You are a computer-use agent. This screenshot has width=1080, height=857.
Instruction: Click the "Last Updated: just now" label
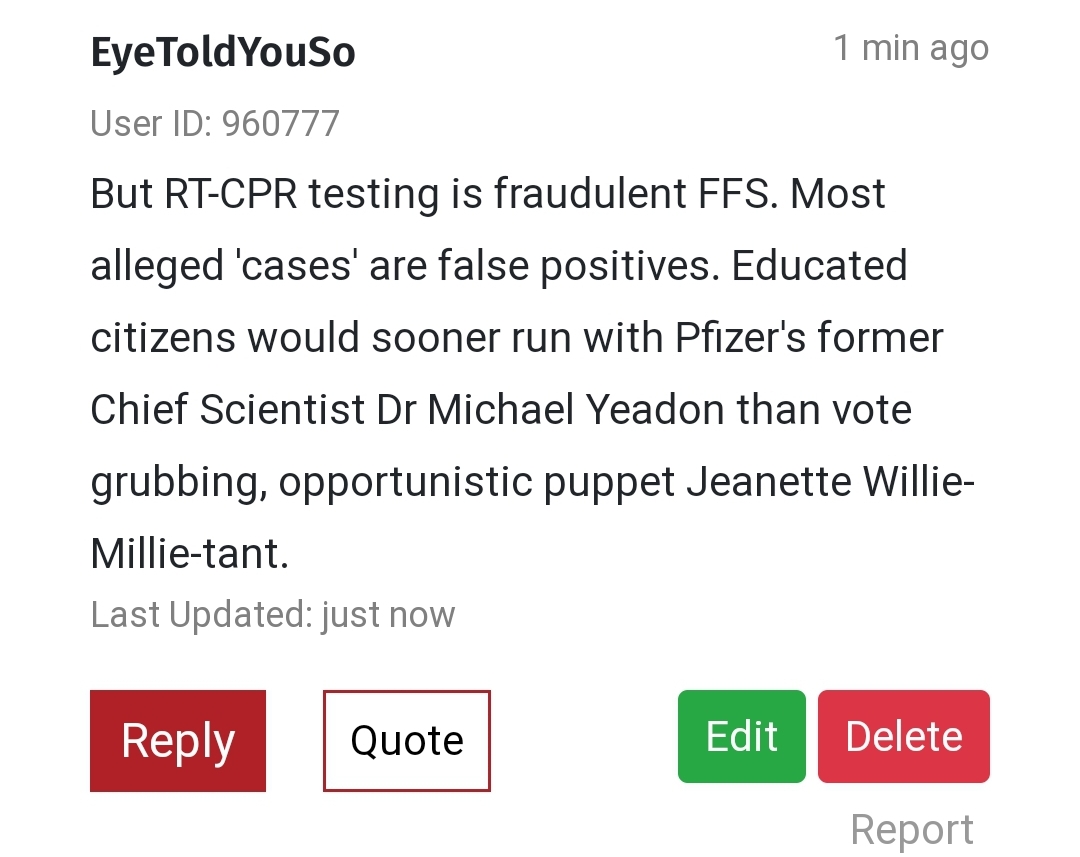coord(273,613)
